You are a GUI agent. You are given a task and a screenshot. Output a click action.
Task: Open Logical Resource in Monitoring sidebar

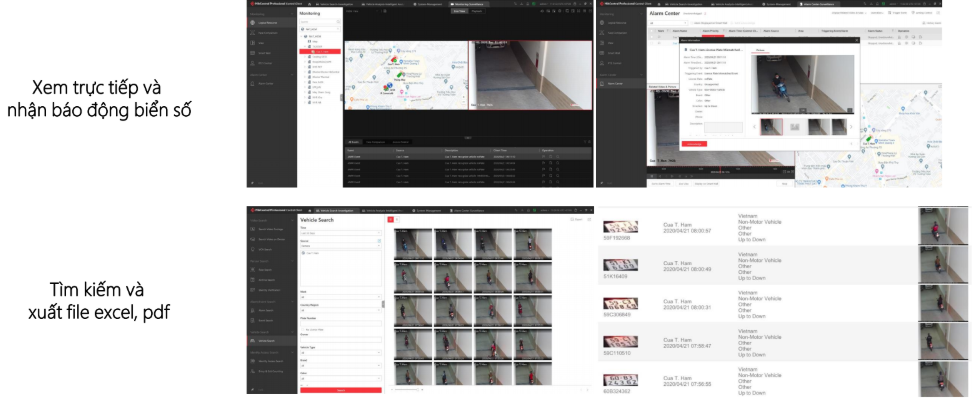pos(268,22)
